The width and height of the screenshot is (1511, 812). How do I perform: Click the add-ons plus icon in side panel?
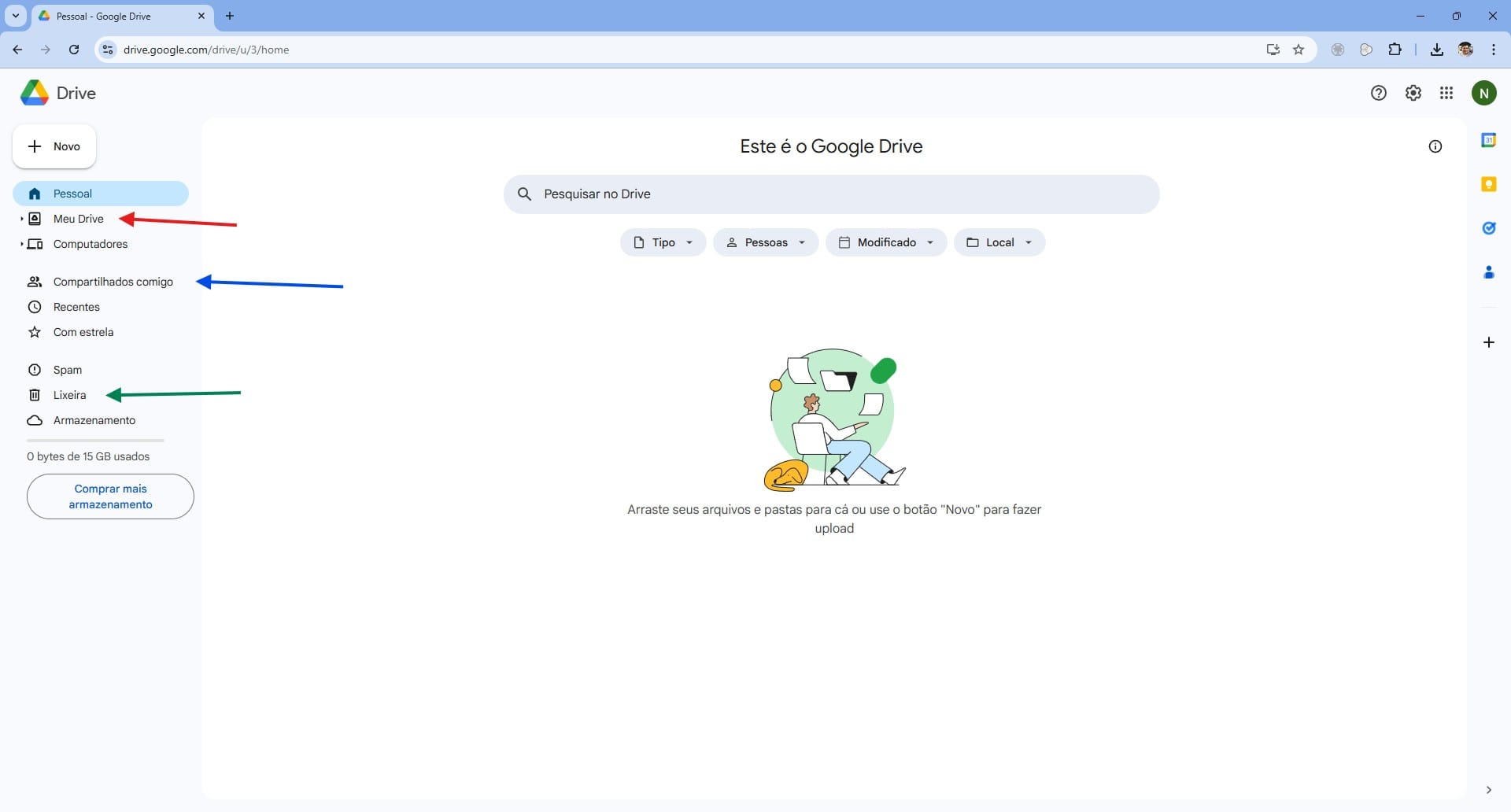click(x=1488, y=342)
